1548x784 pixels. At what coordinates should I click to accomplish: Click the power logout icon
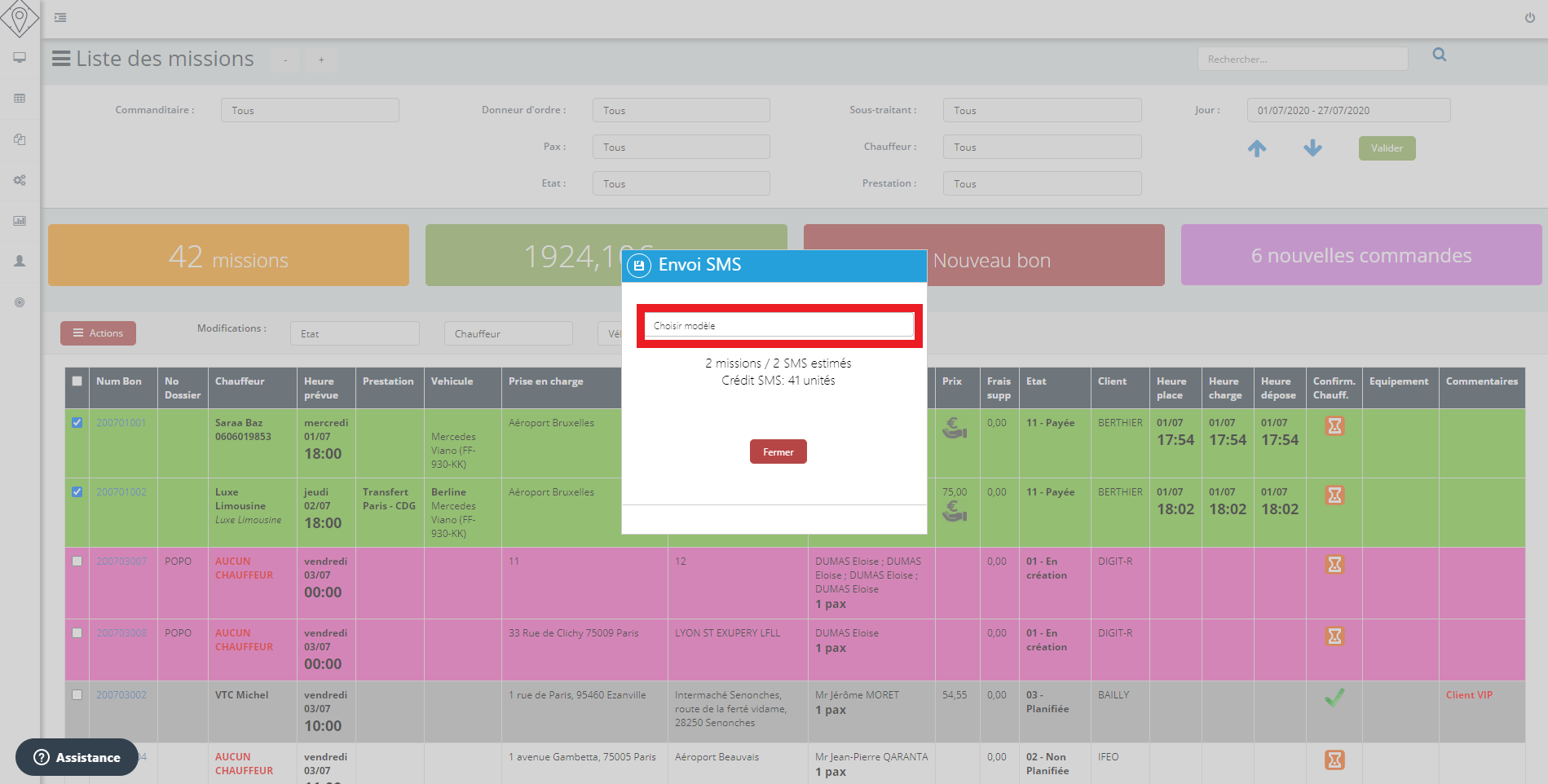tap(1529, 18)
